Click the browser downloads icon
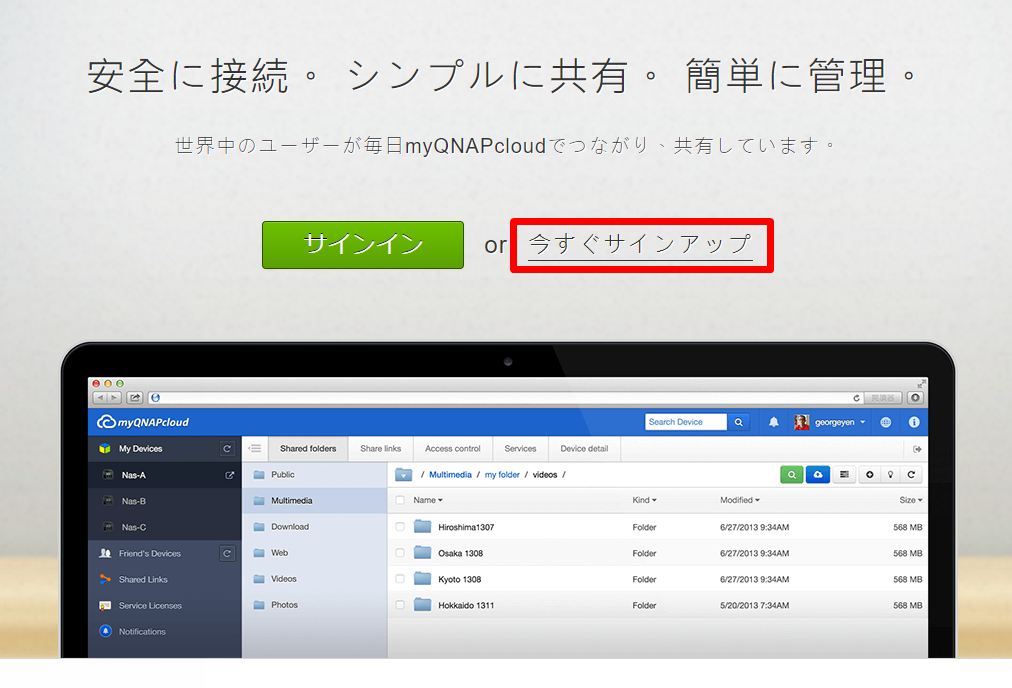The image size is (1012, 688). coord(915,398)
